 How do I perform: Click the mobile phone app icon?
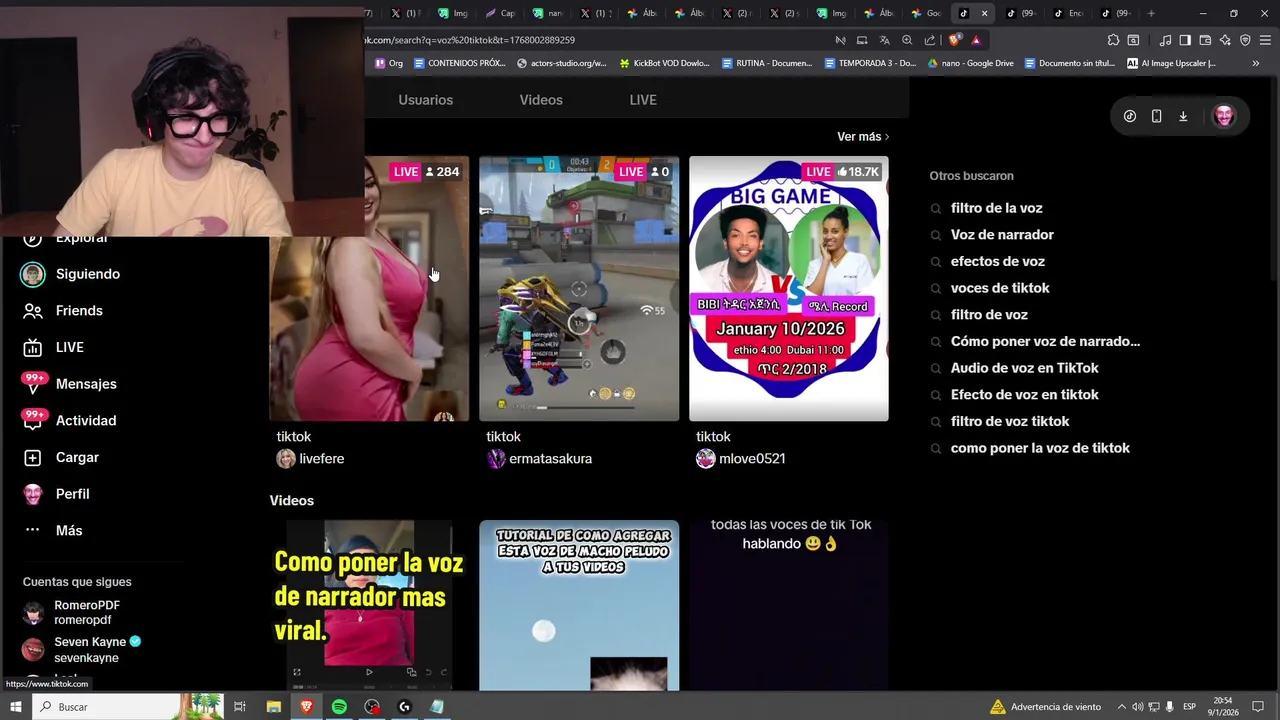tap(1156, 116)
